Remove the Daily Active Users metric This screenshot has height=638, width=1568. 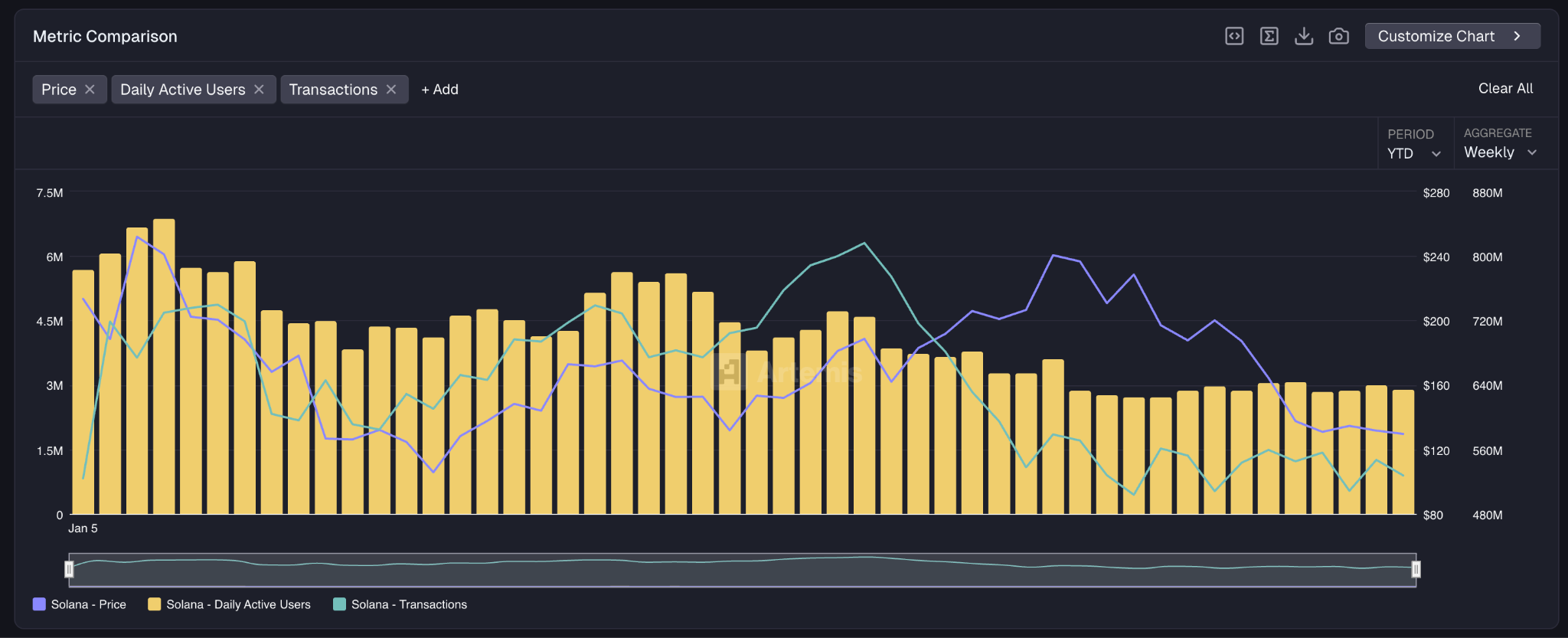260,90
